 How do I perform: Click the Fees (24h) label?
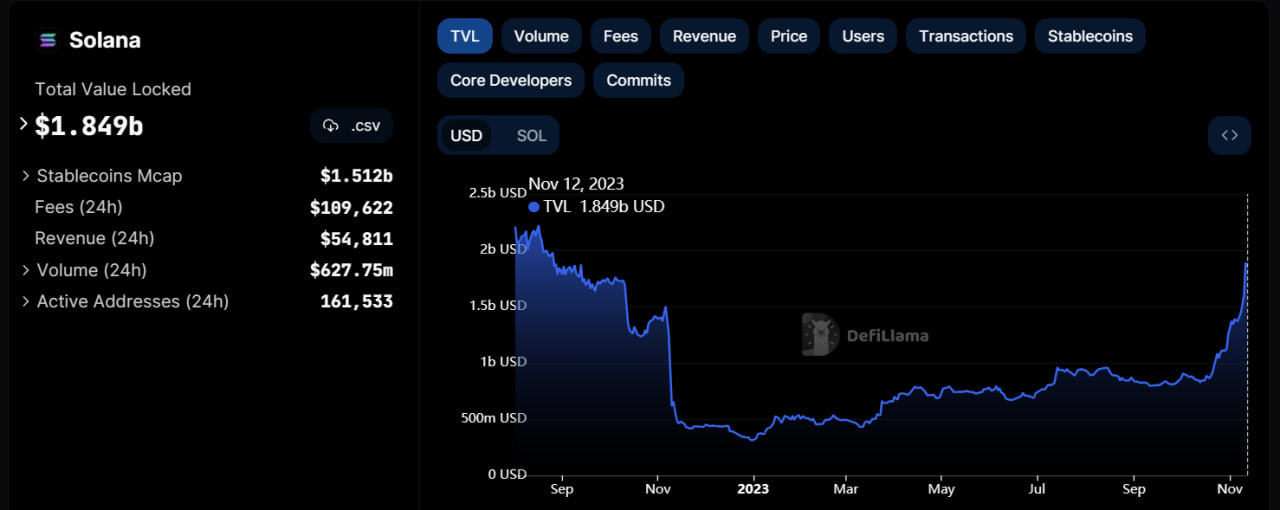(x=79, y=207)
